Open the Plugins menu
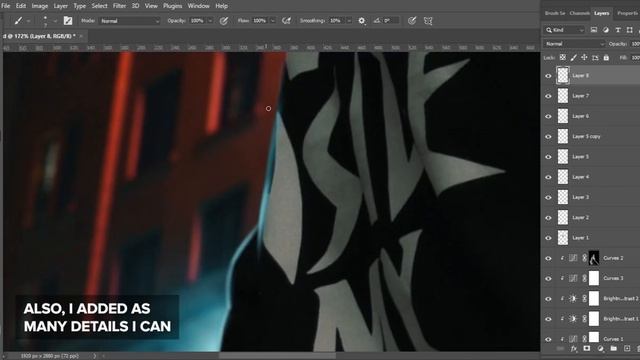The image size is (640, 360). pyautogui.click(x=172, y=6)
